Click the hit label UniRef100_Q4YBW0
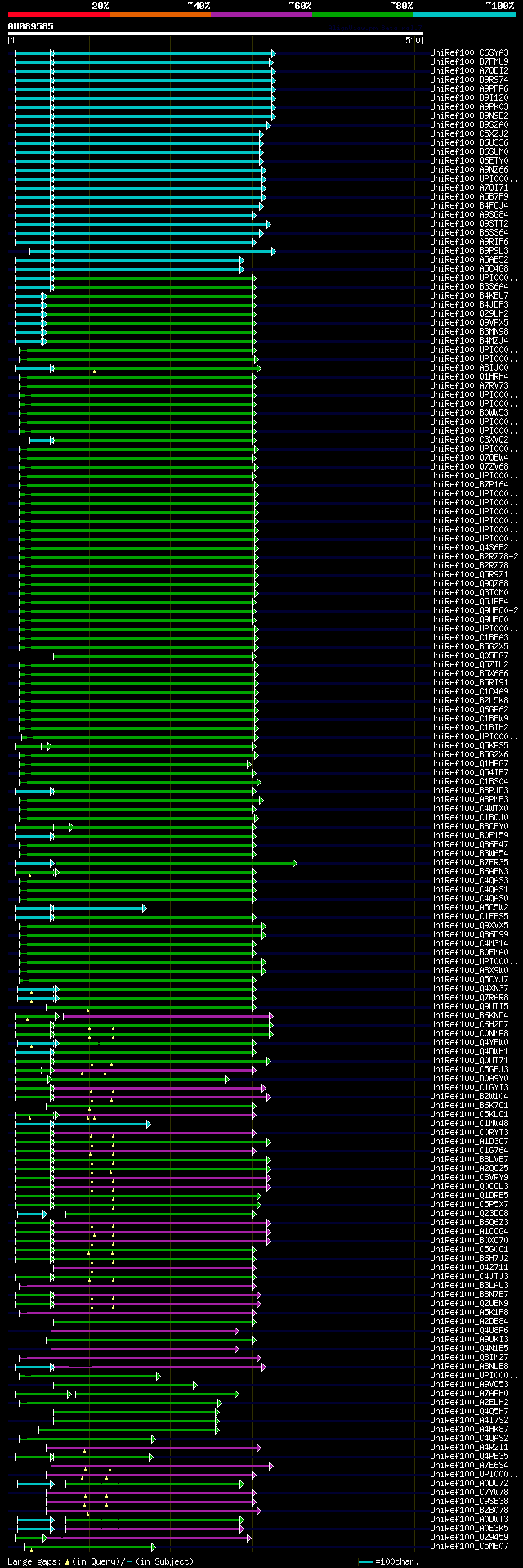Viewport: 523px width, 1568px height. (x=469, y=1043)
